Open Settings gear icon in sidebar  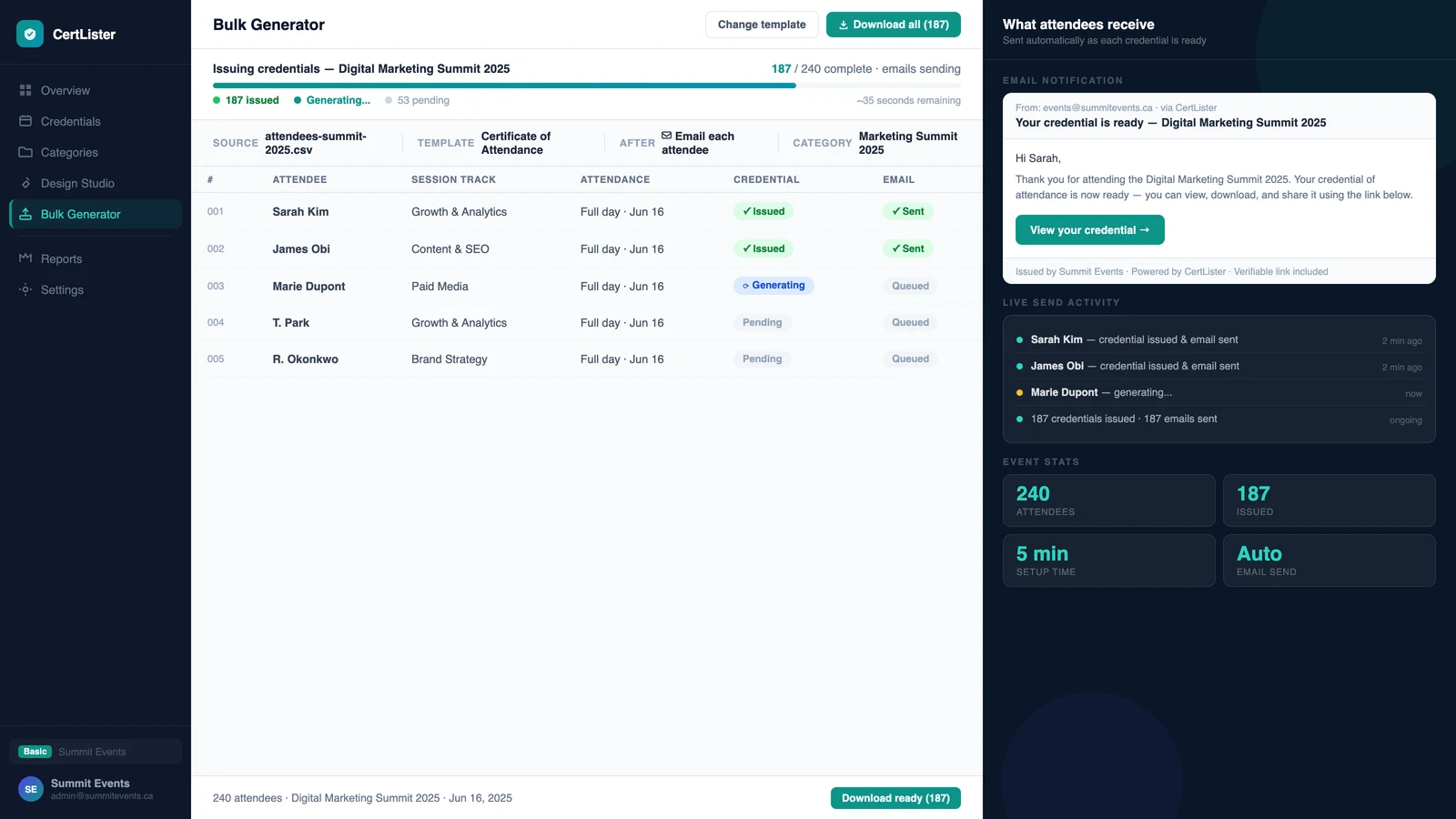[25, 289]
